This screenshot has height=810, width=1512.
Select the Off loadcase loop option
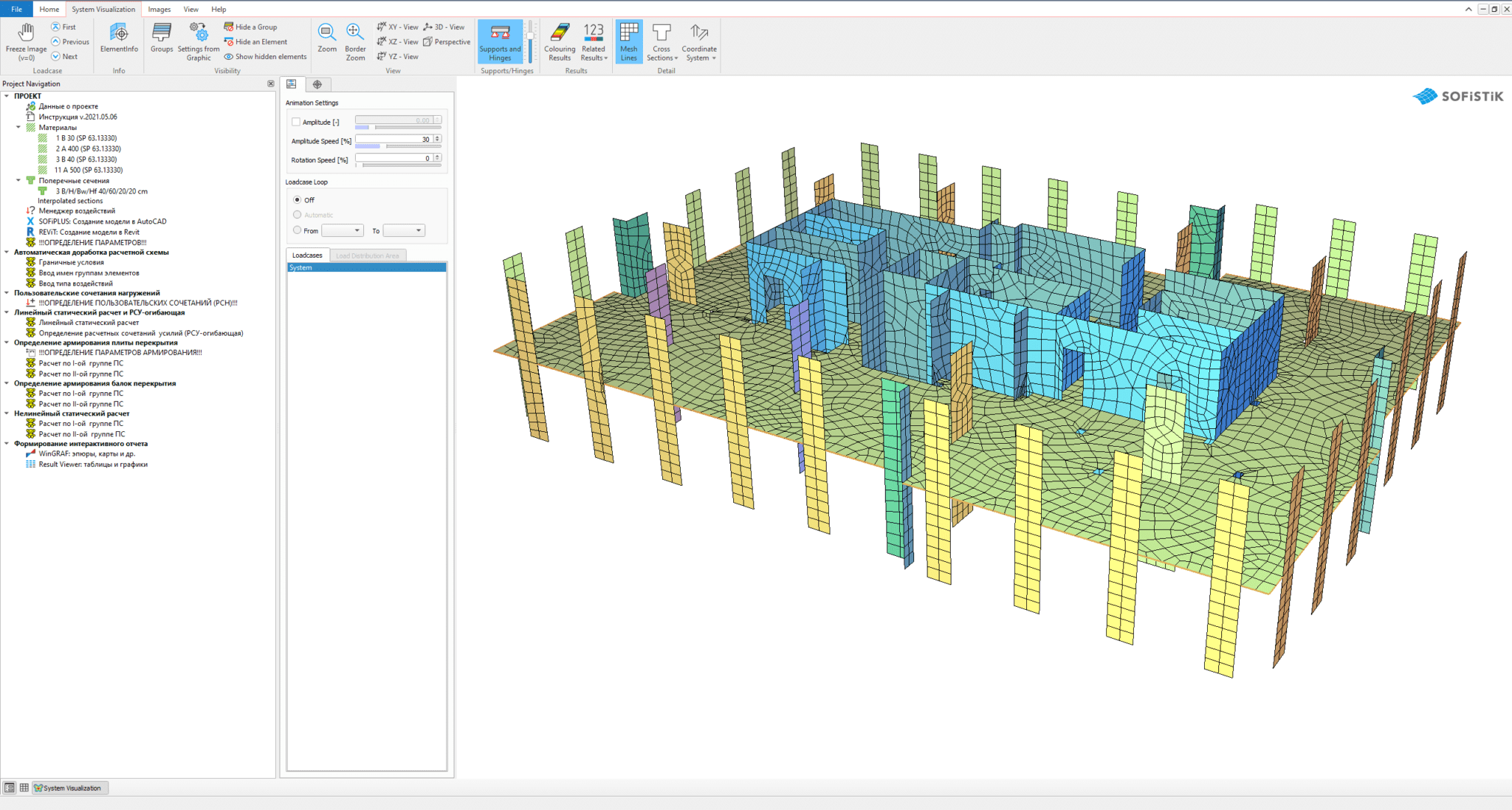[x=298, y=200]
